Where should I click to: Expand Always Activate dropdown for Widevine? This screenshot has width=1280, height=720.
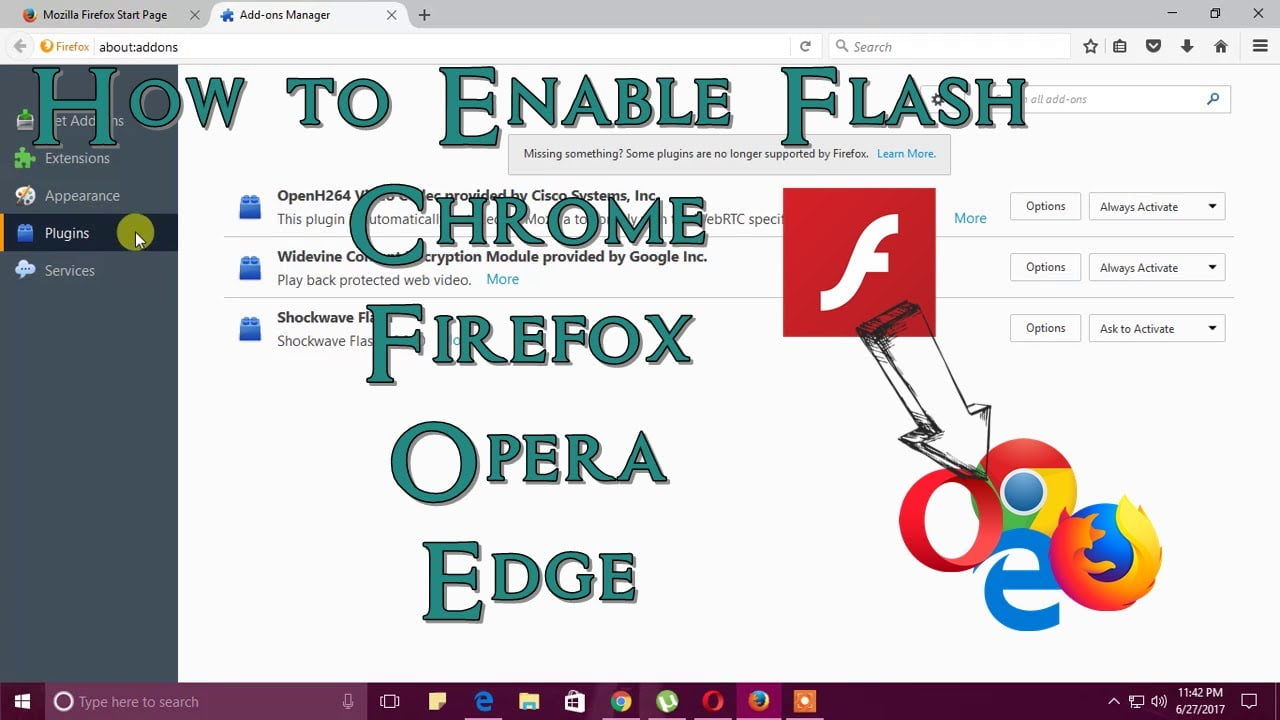pos(1156,268)
